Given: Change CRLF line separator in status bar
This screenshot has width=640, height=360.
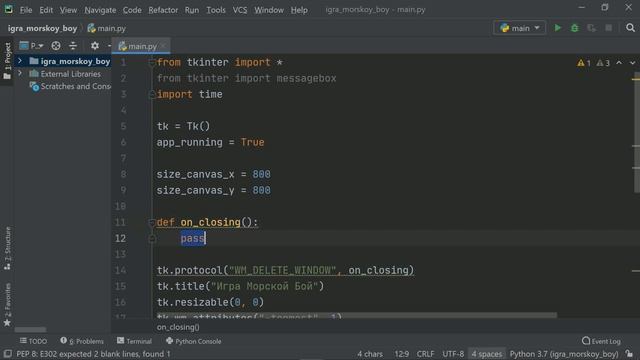Looking at the screenshot, I should point(425,354).
